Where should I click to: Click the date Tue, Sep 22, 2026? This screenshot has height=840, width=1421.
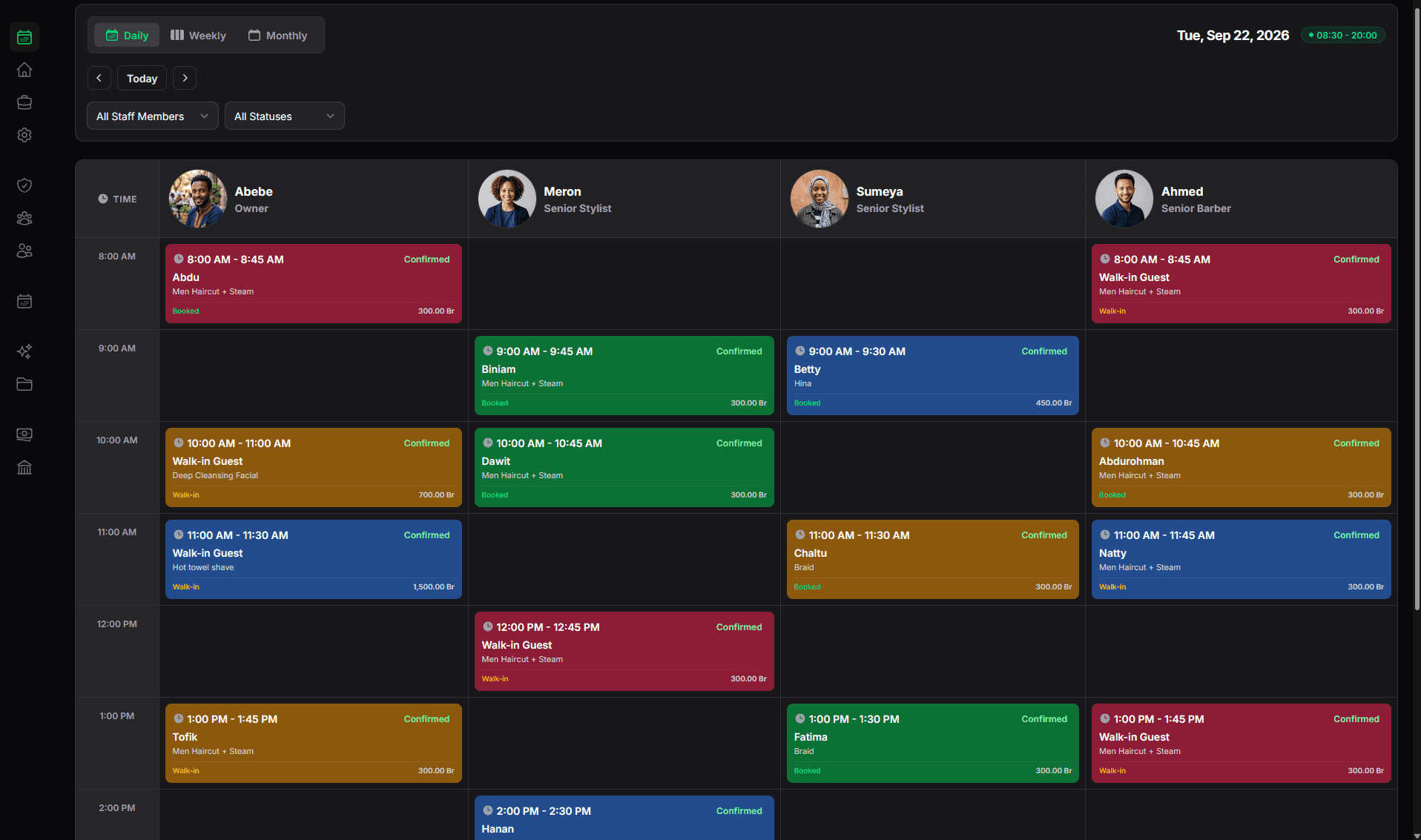(x=1233, y=35)
